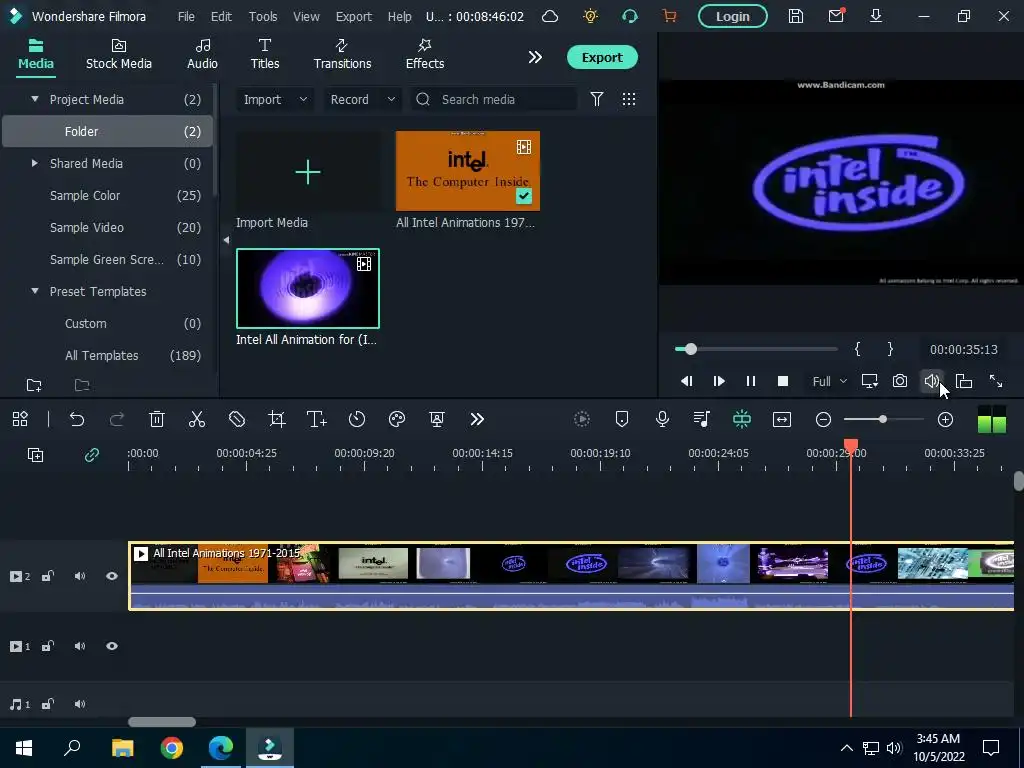The width and height of the screenshot is (1024, 768).
Task: Open the mail messages icon
Action: point(836,16)
